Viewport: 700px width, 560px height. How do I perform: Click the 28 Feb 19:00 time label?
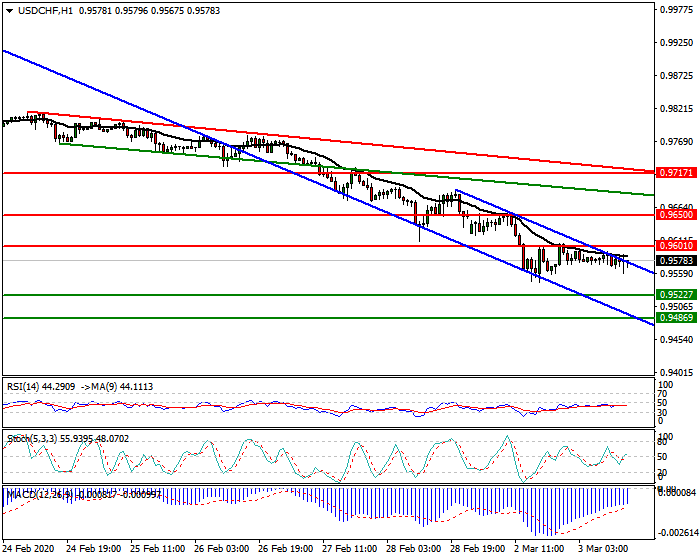coord(478,549)
